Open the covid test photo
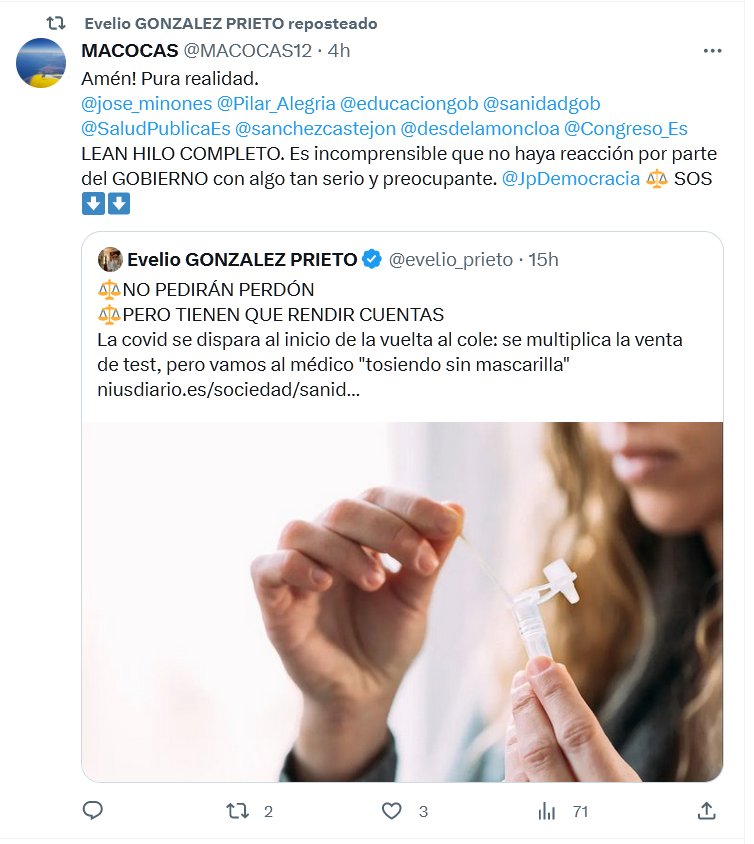 pyautogui.click(x=402, y=602)
